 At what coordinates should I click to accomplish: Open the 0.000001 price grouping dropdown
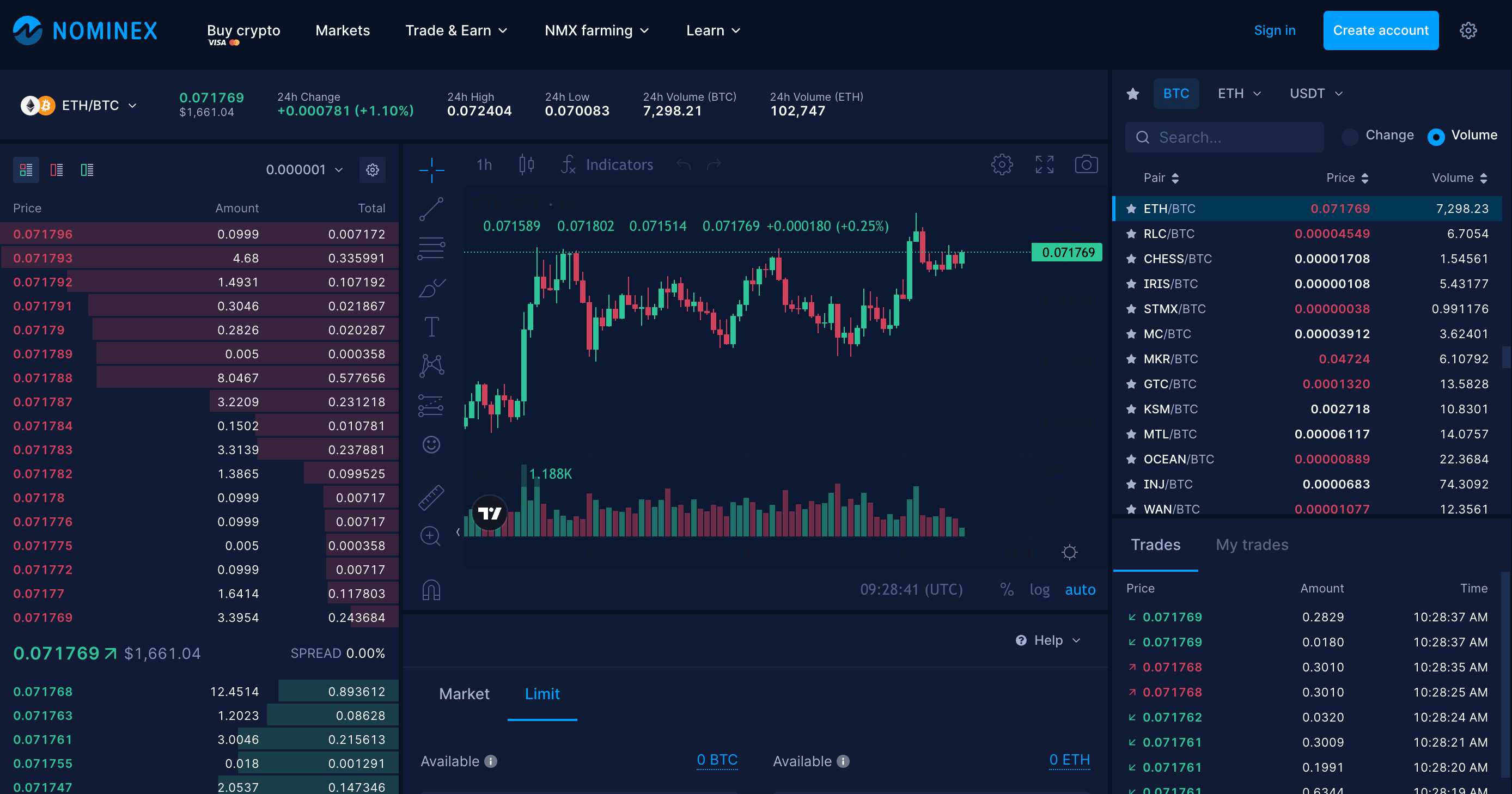[x=304, y=170]
